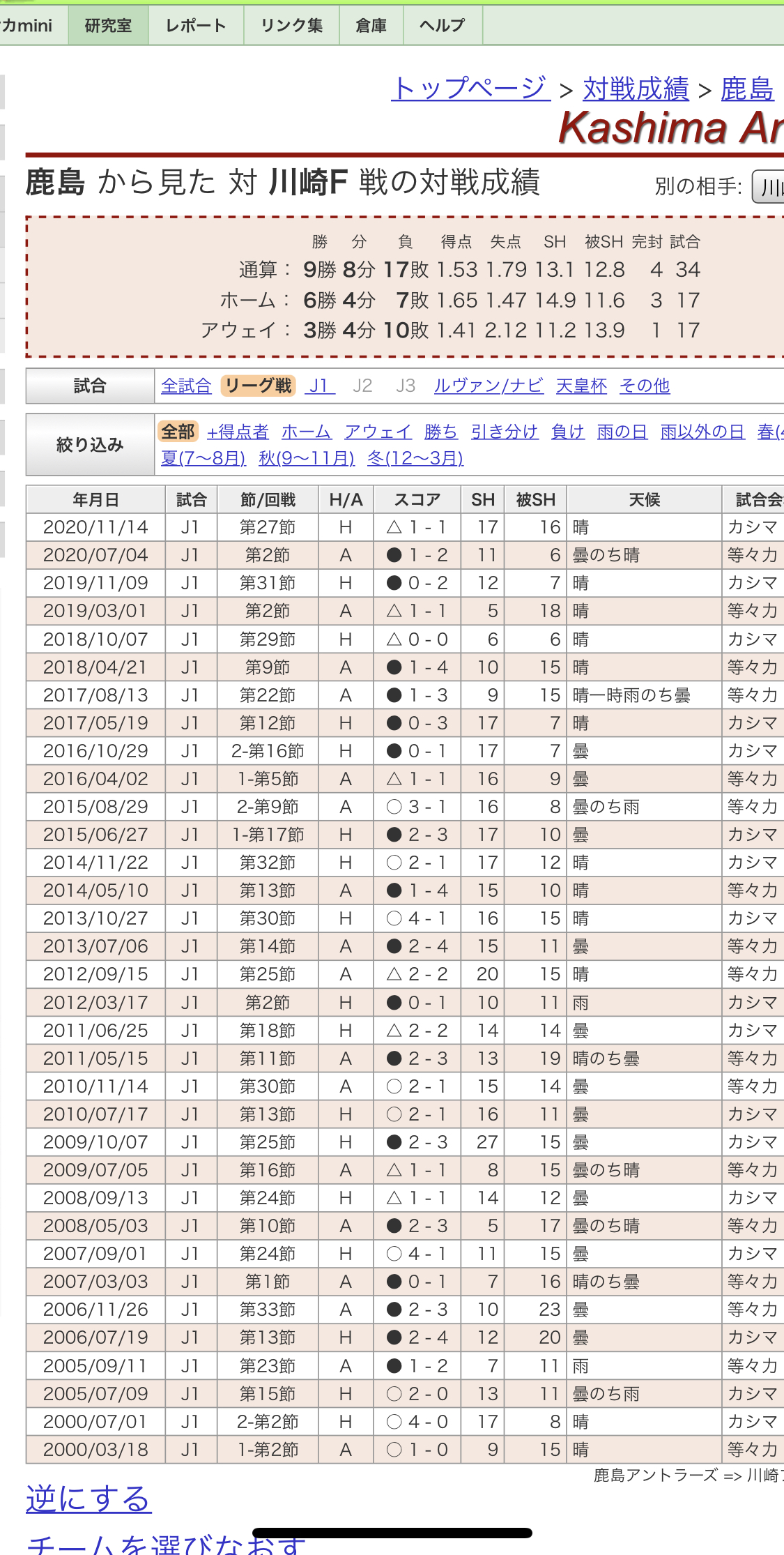Click the 逆にする link
784x1555 pixels.
click(89, 1499)
